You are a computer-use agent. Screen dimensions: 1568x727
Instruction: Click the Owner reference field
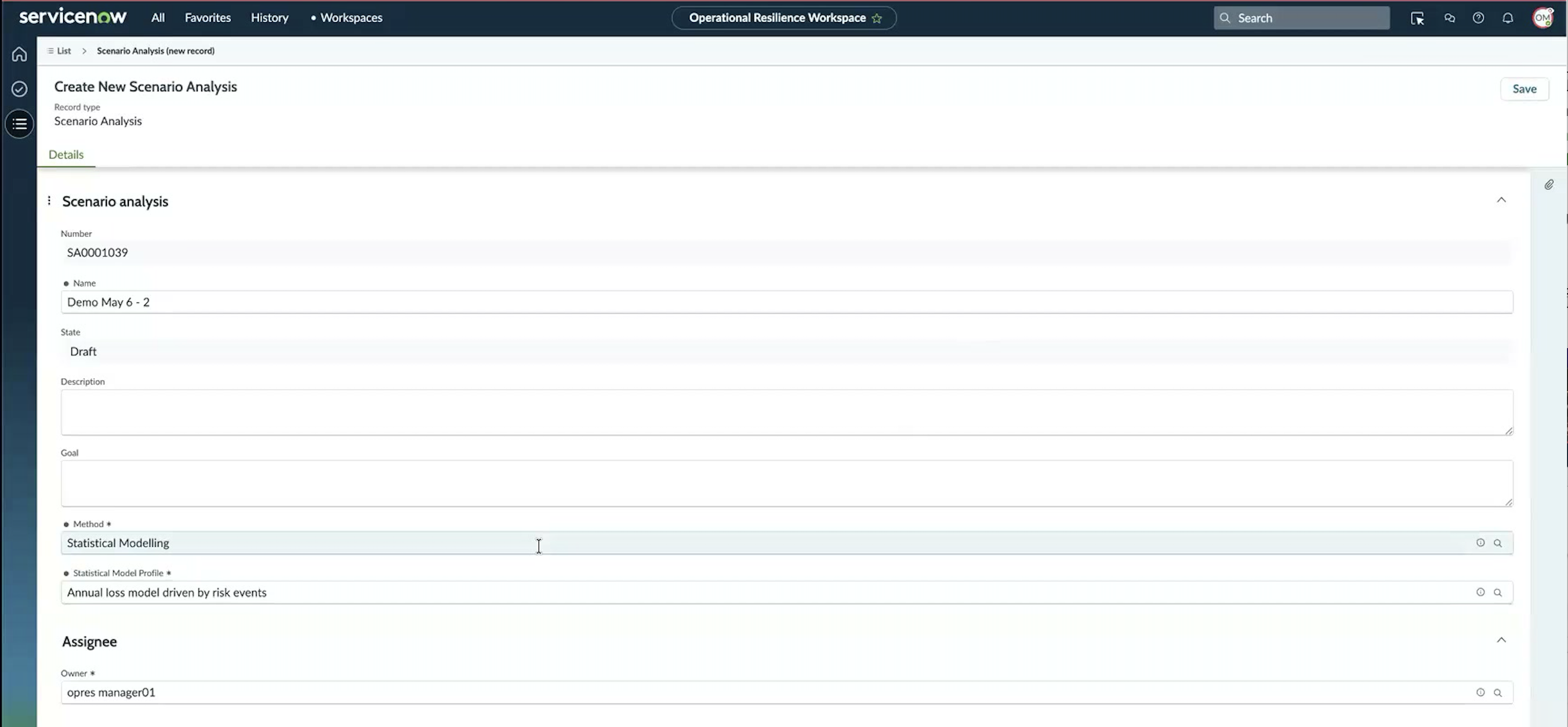[x=787, y=693]
